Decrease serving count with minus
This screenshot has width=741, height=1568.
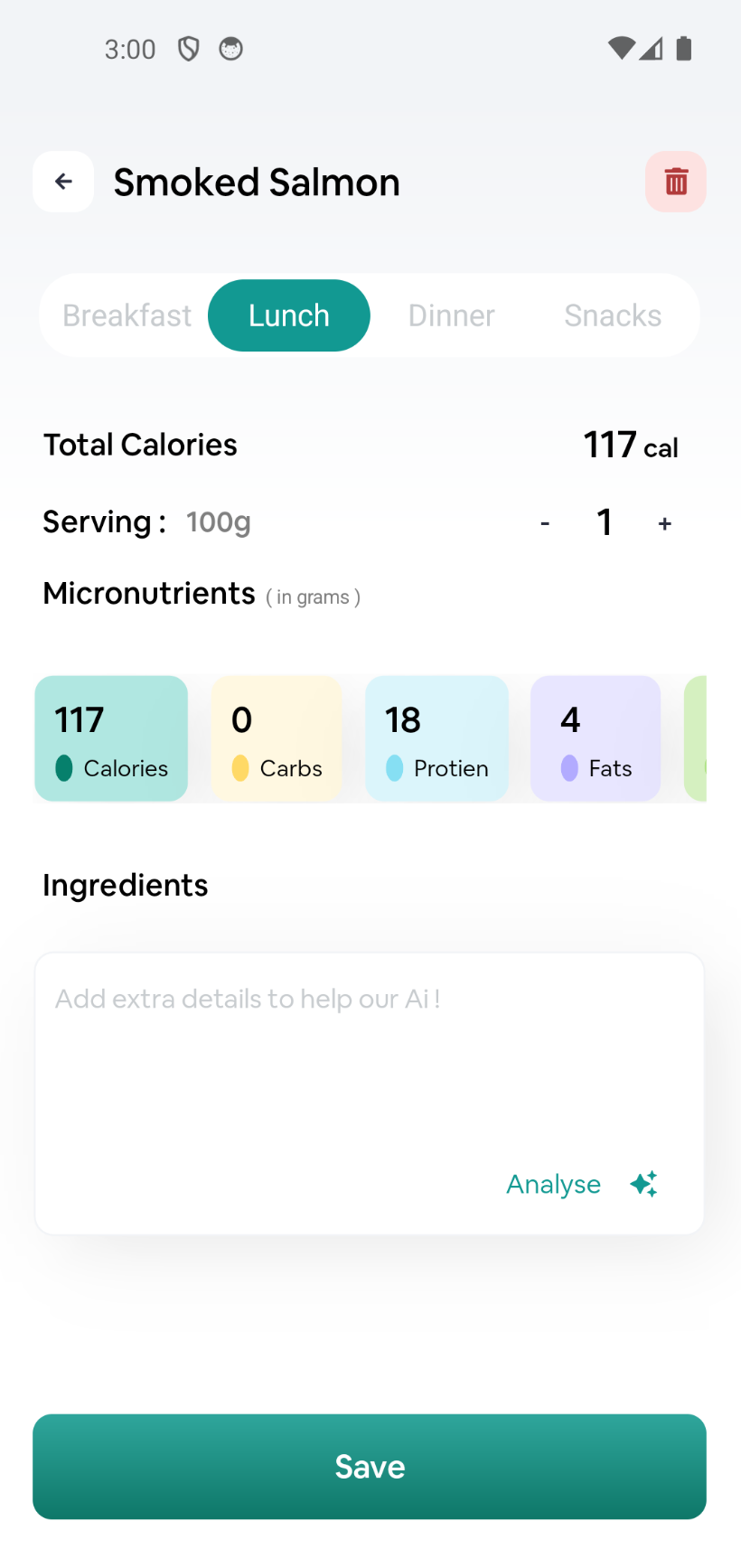click(545, 523)
